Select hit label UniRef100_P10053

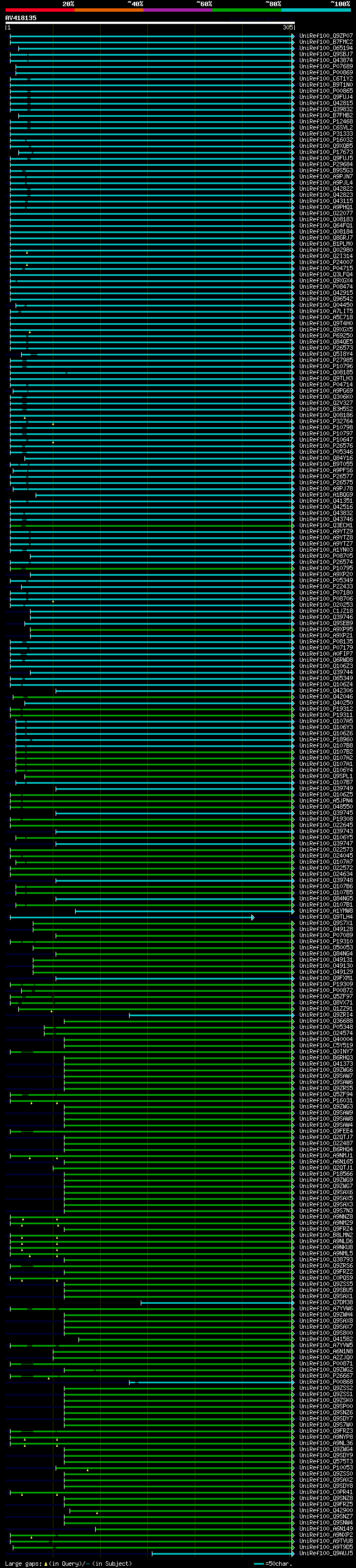coord(326,1467)
